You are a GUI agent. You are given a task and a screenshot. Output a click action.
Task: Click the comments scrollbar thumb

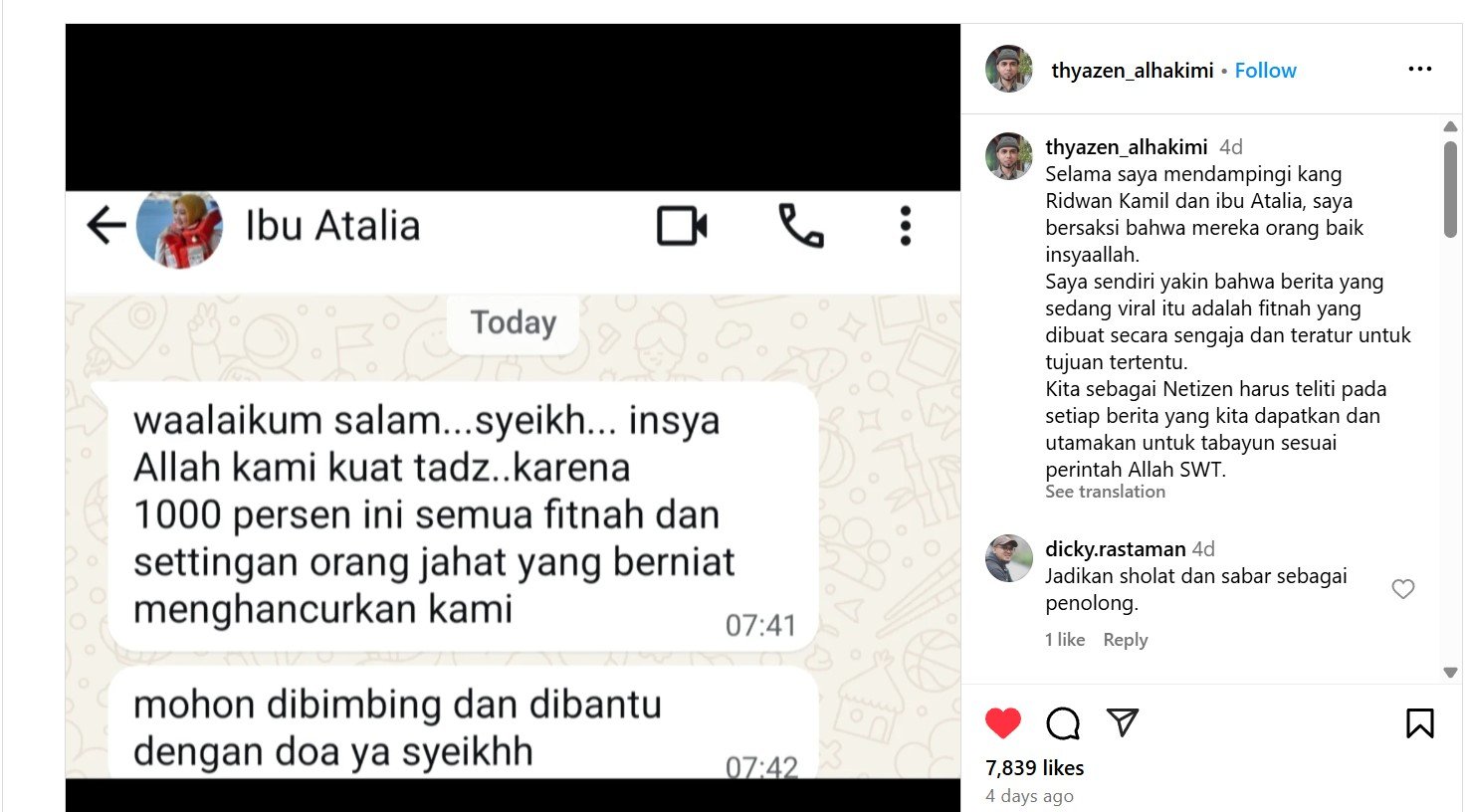click(x=1450, y=189)
